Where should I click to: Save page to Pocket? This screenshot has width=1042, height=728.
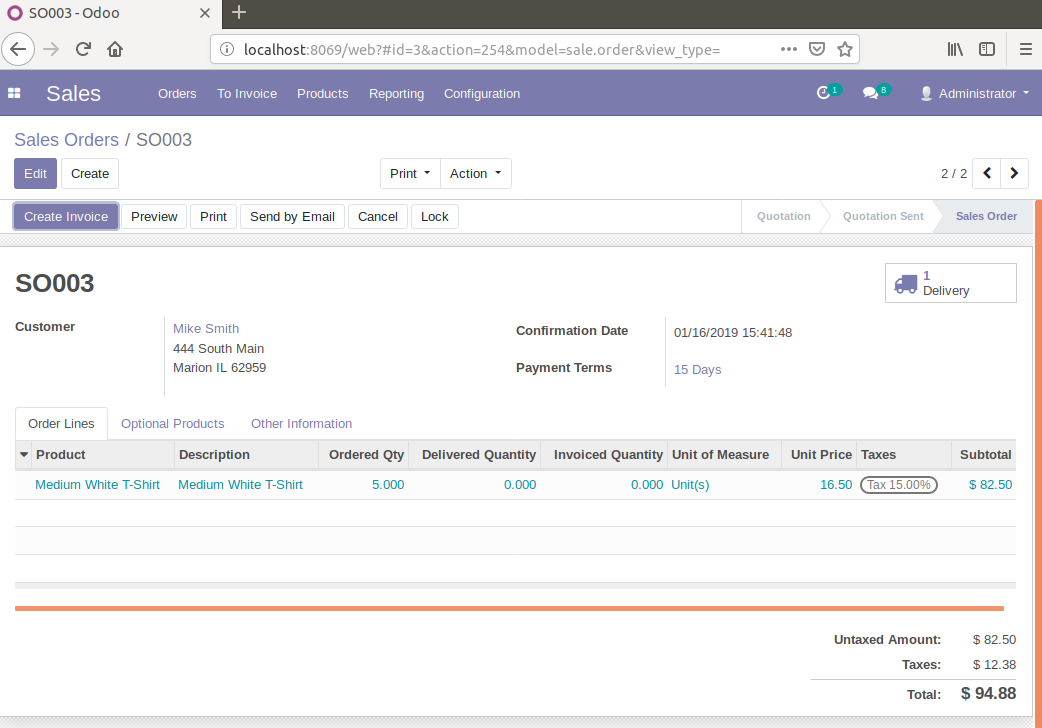coord(817,49)
